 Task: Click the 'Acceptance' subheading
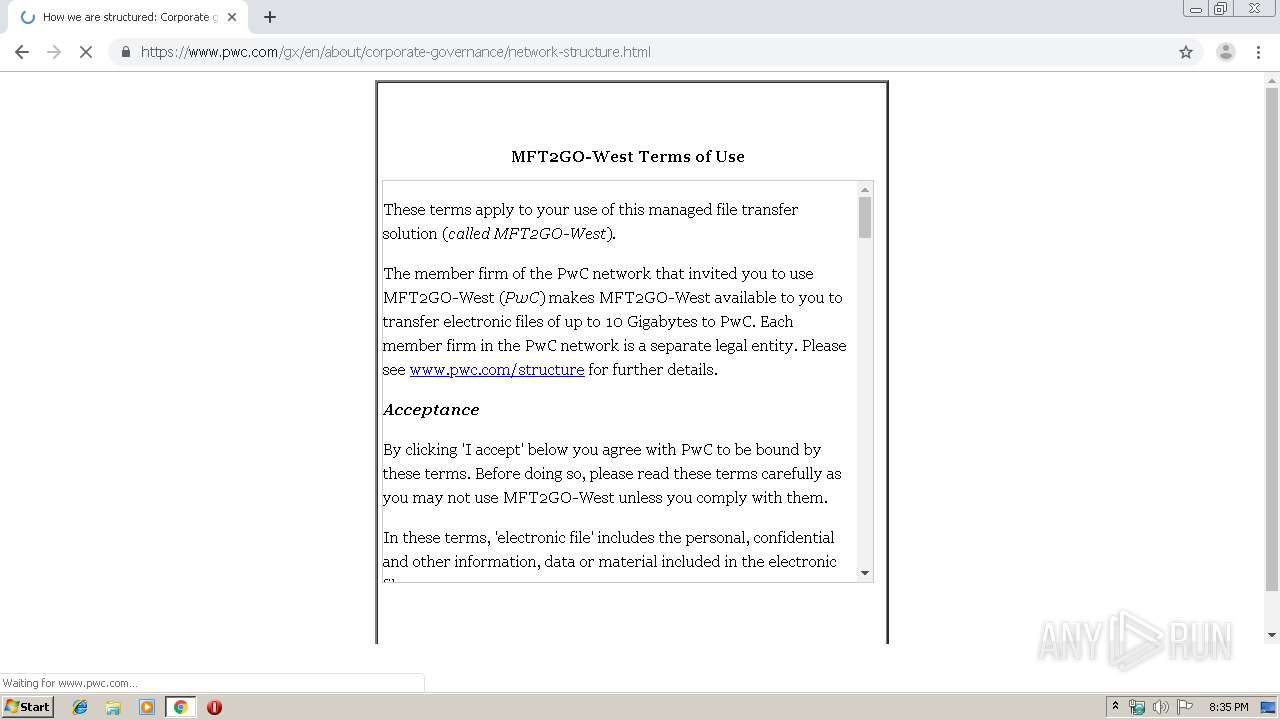click(431, 410)
